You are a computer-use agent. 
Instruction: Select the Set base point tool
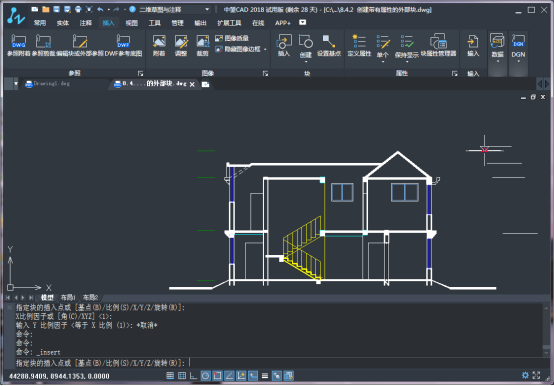(329, 41)
